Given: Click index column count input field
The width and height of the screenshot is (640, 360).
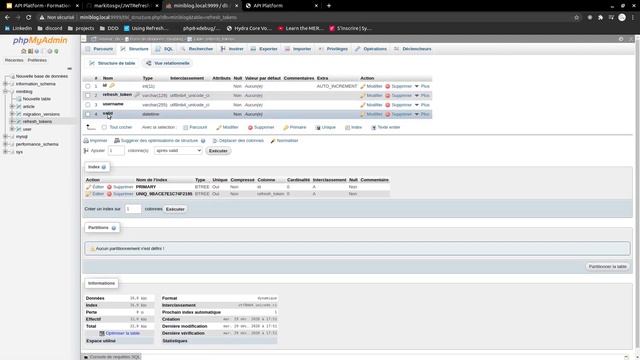Looking at the screenshot, I should click(133, 209).
